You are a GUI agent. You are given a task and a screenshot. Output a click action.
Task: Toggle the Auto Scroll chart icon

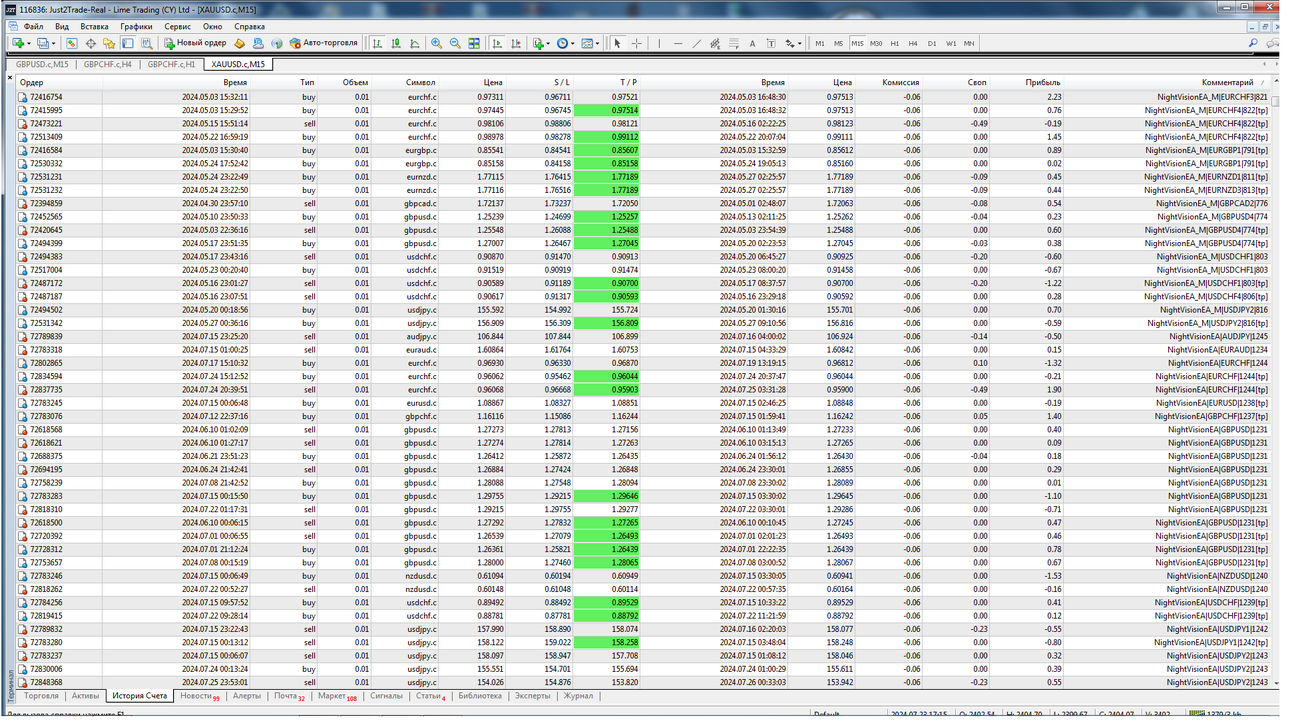point(496,43)
